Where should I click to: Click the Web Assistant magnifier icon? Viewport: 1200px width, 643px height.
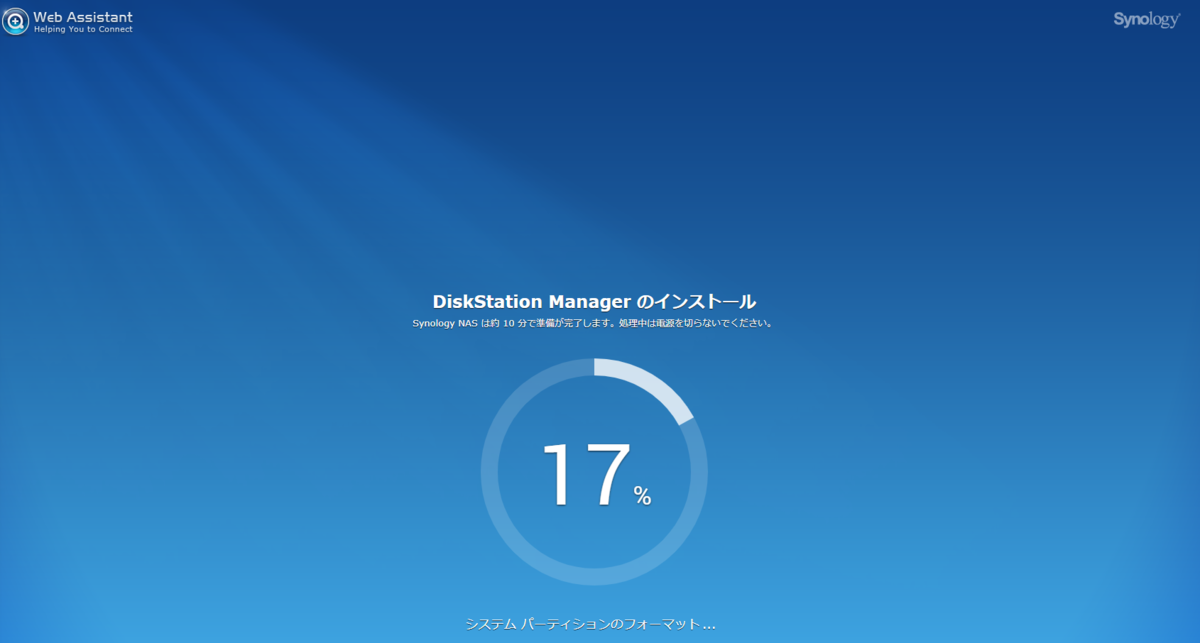[x=15, y=21]
